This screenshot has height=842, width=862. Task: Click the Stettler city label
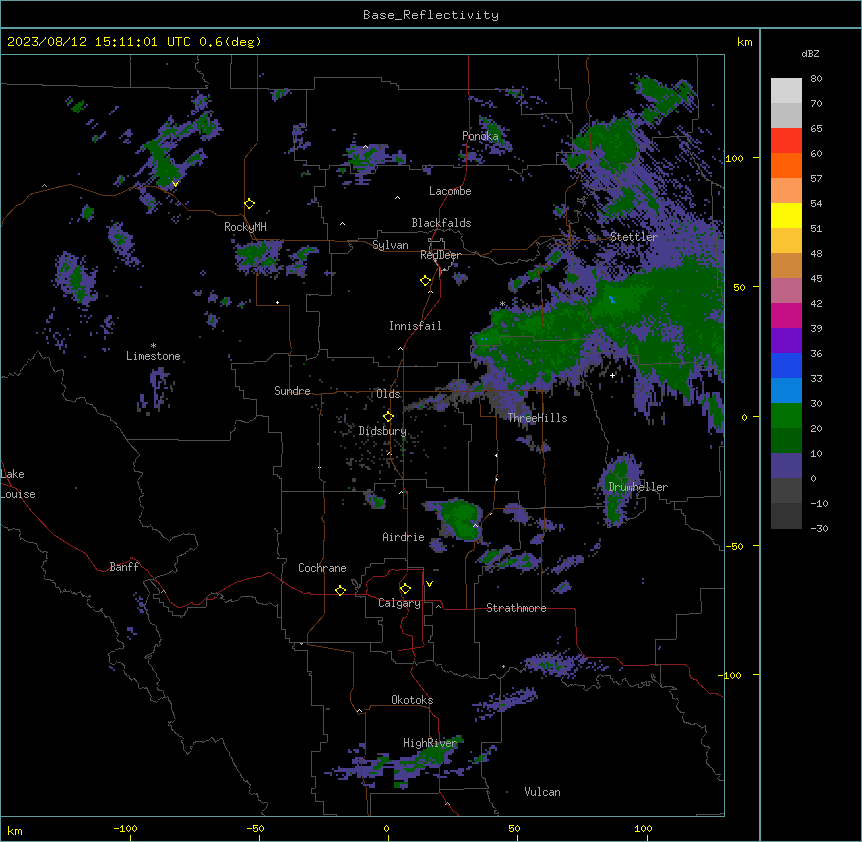634,237
